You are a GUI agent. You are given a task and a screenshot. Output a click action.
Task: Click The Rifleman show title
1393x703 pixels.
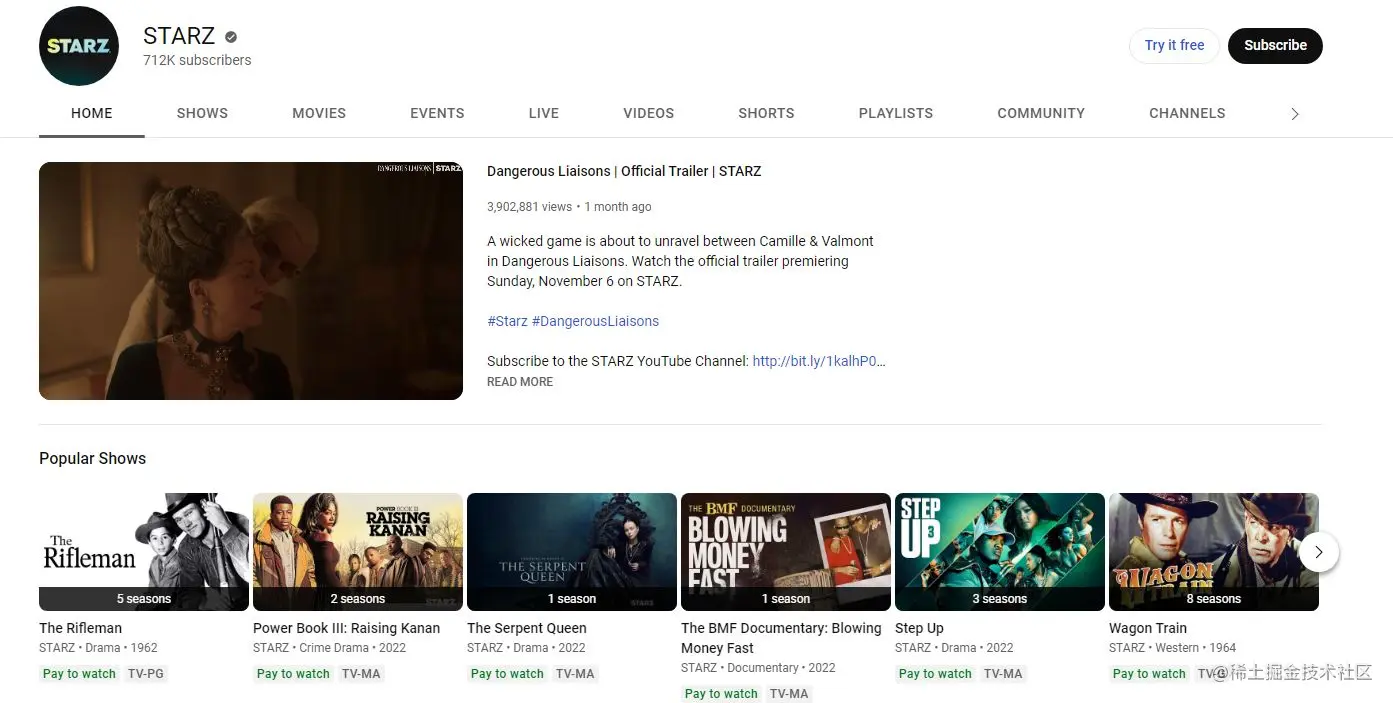(x=80, y=628)
